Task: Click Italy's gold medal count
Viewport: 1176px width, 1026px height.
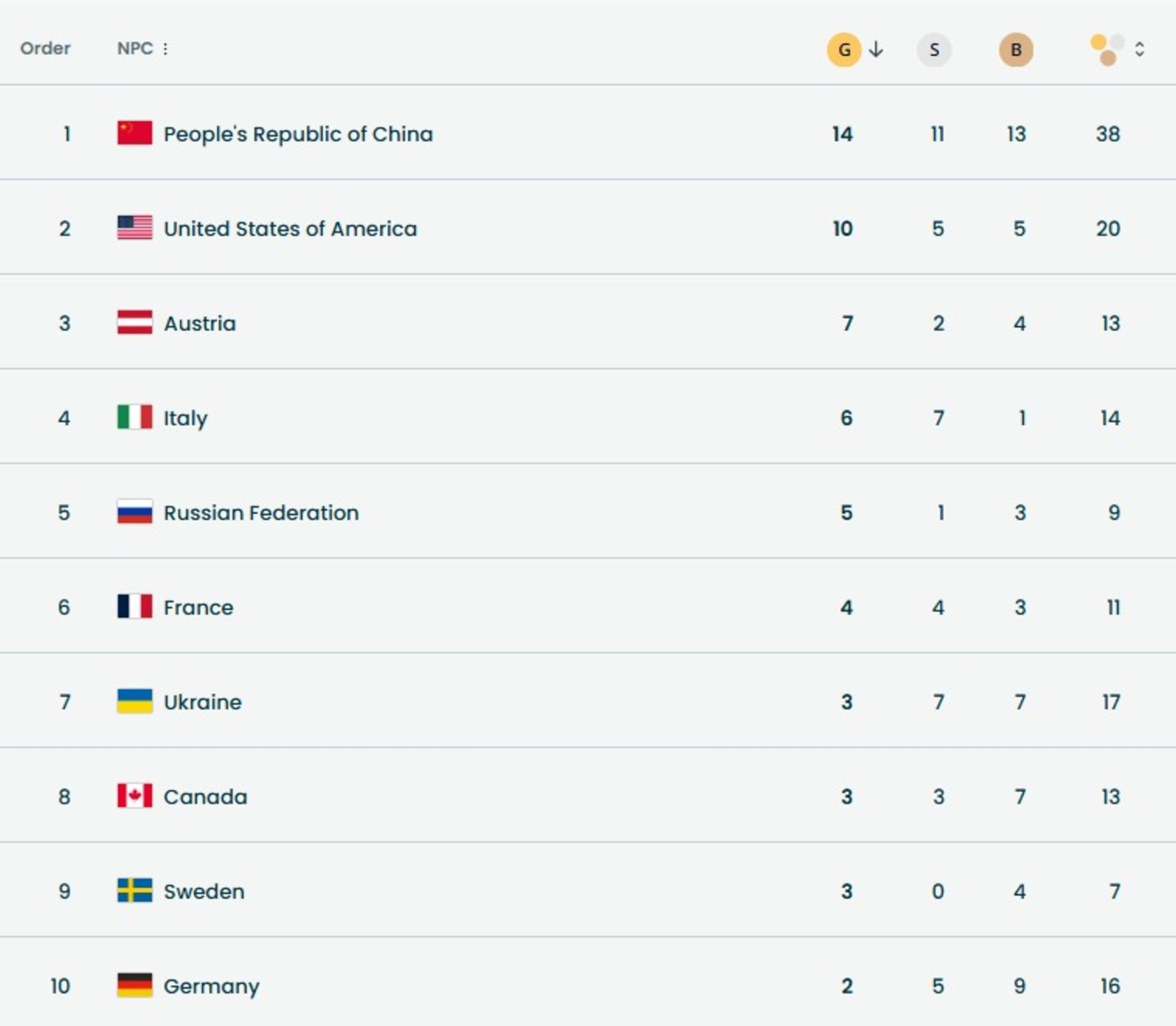Action: pyautogui.click(x=847, y=418)
